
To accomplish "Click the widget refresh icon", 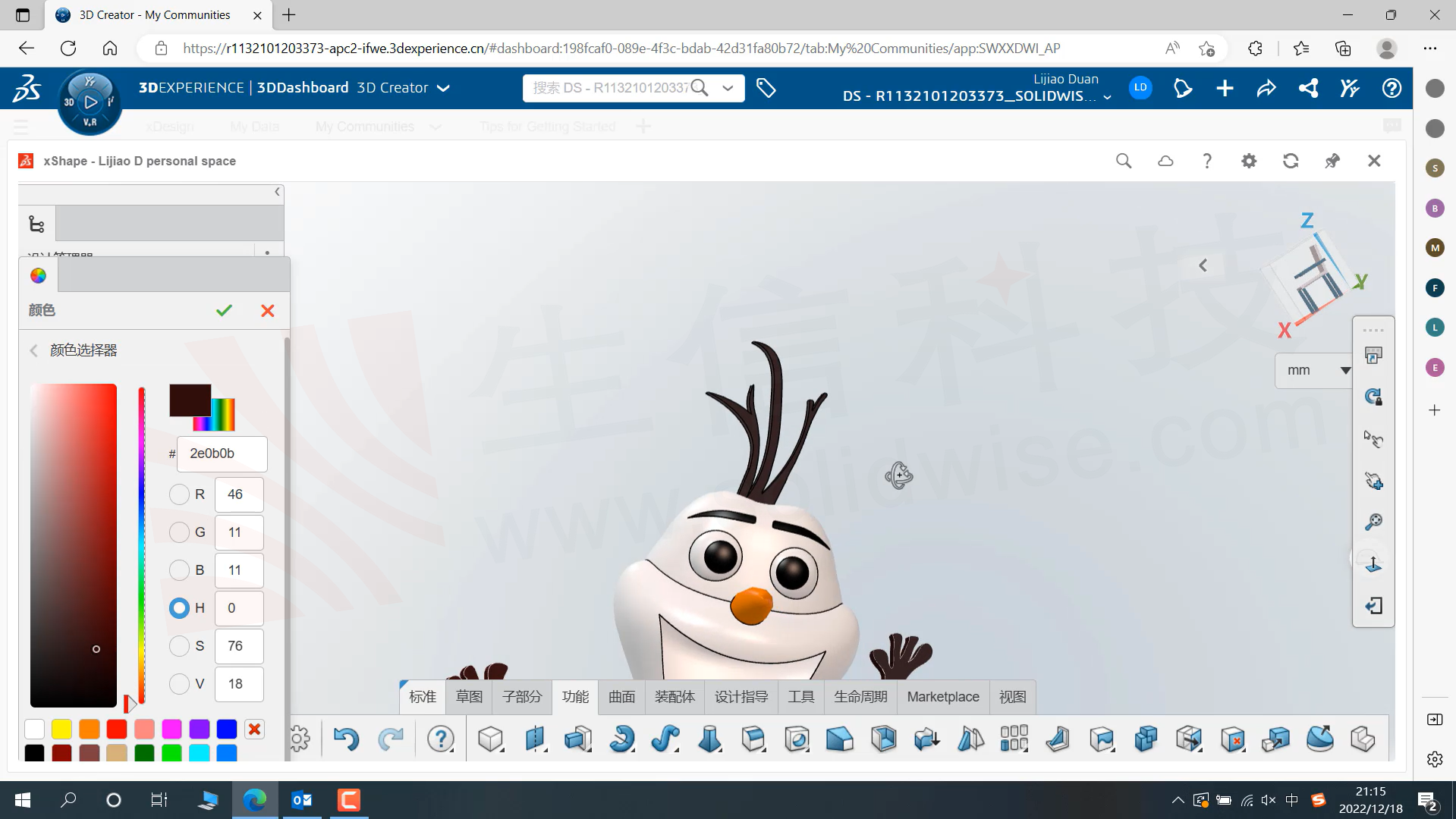I will (x=1291, y=161).
